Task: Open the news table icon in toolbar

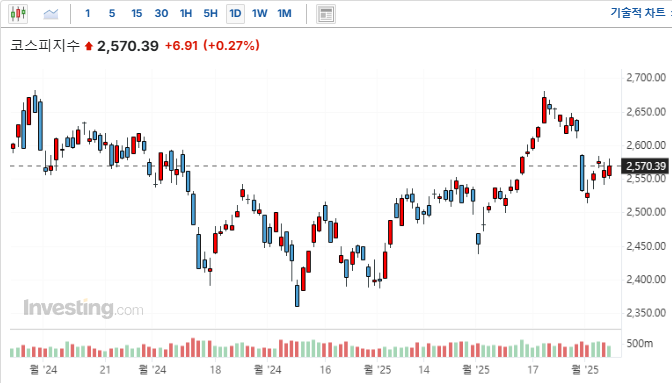Action: point(326,14)
